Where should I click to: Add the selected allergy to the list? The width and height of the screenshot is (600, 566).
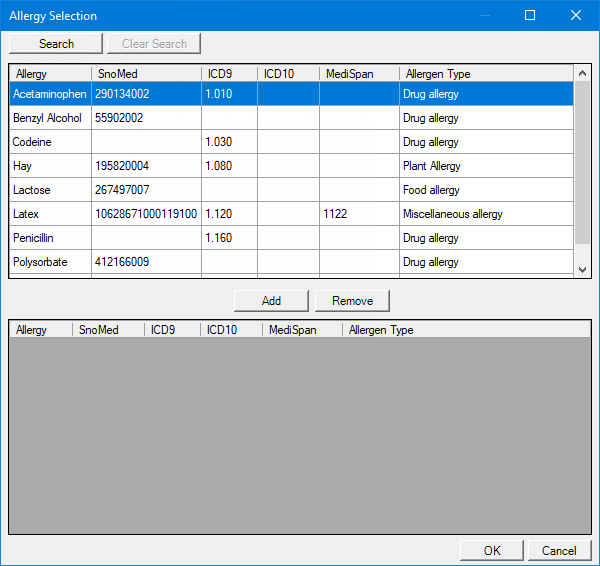click(x=271, y=301)
